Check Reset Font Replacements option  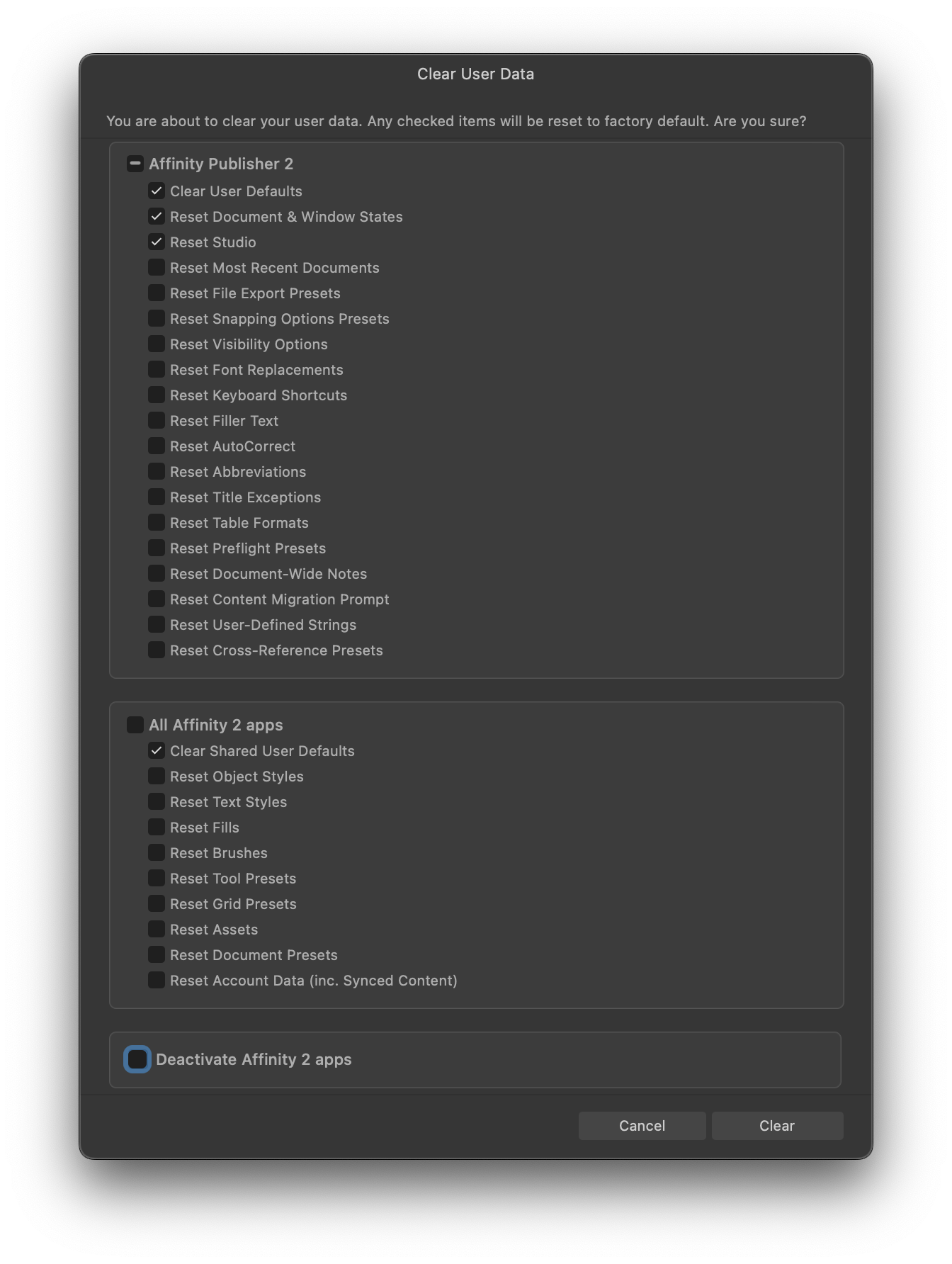(x=157, y=370)
